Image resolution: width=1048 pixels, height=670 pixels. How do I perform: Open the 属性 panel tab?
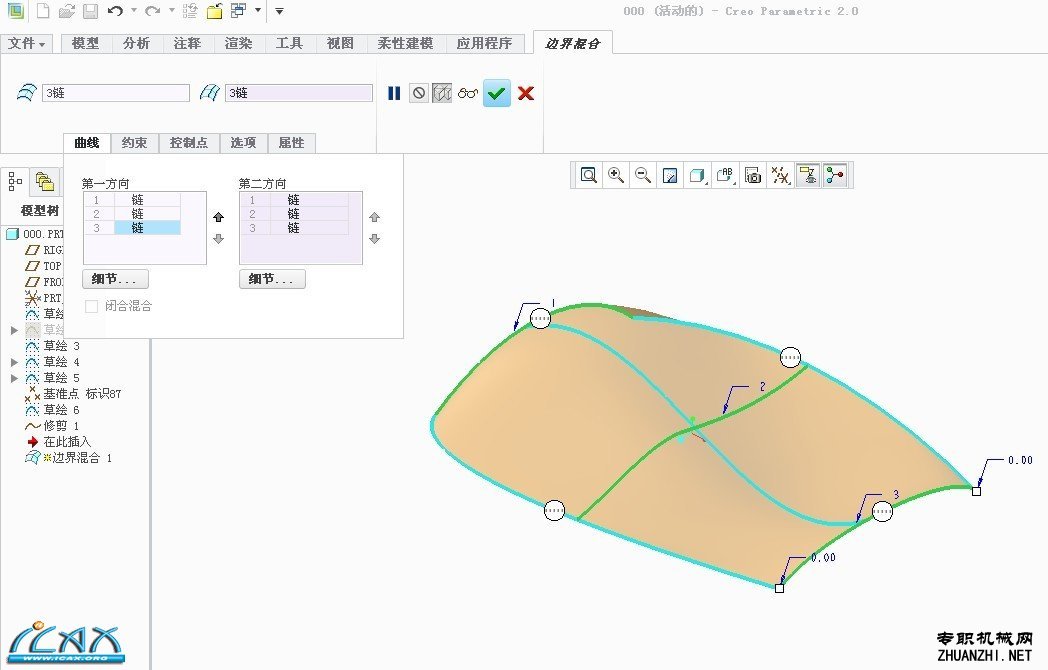pos(291,142)
